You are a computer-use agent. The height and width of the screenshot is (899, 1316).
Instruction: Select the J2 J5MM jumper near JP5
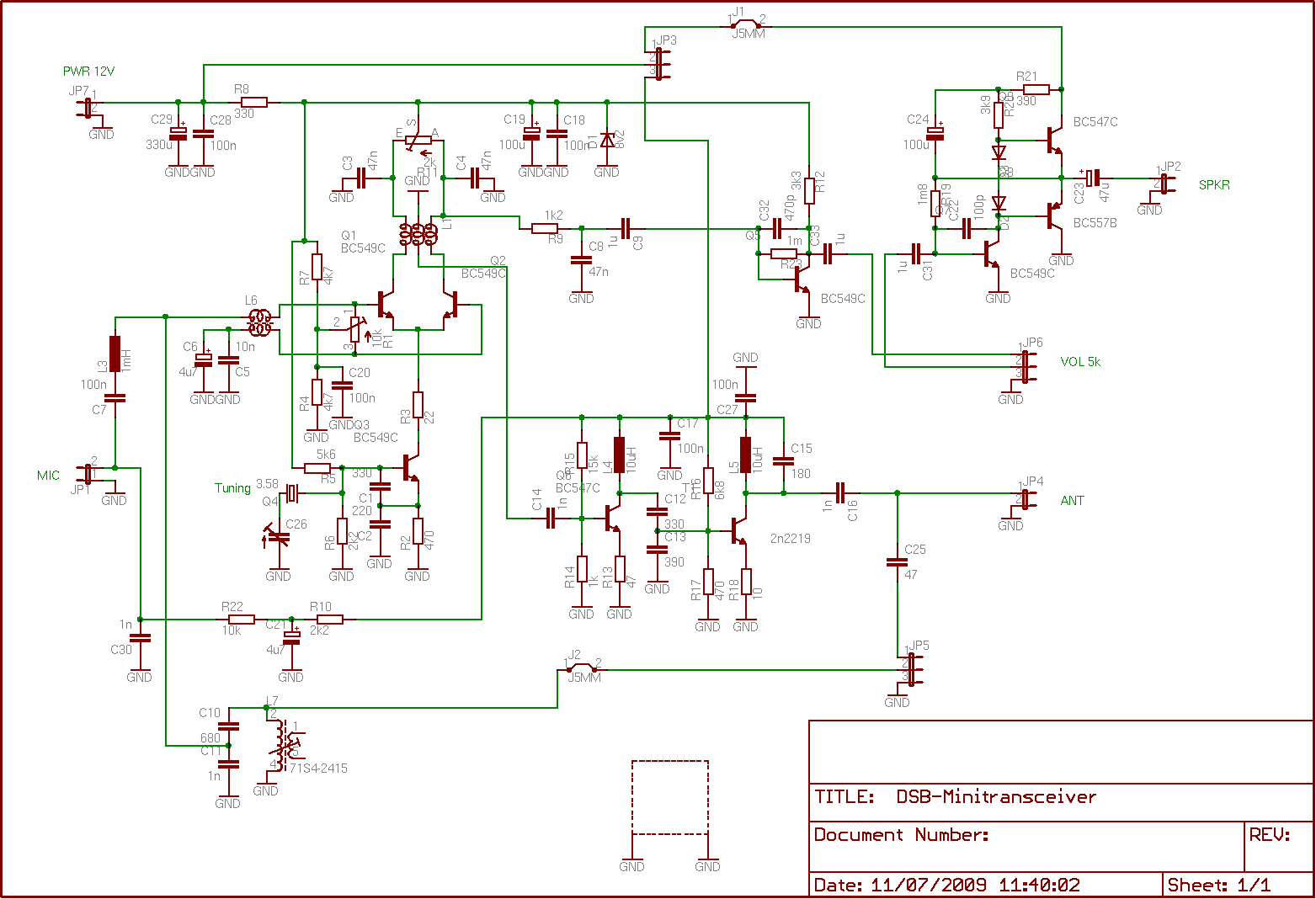(583, 668)
